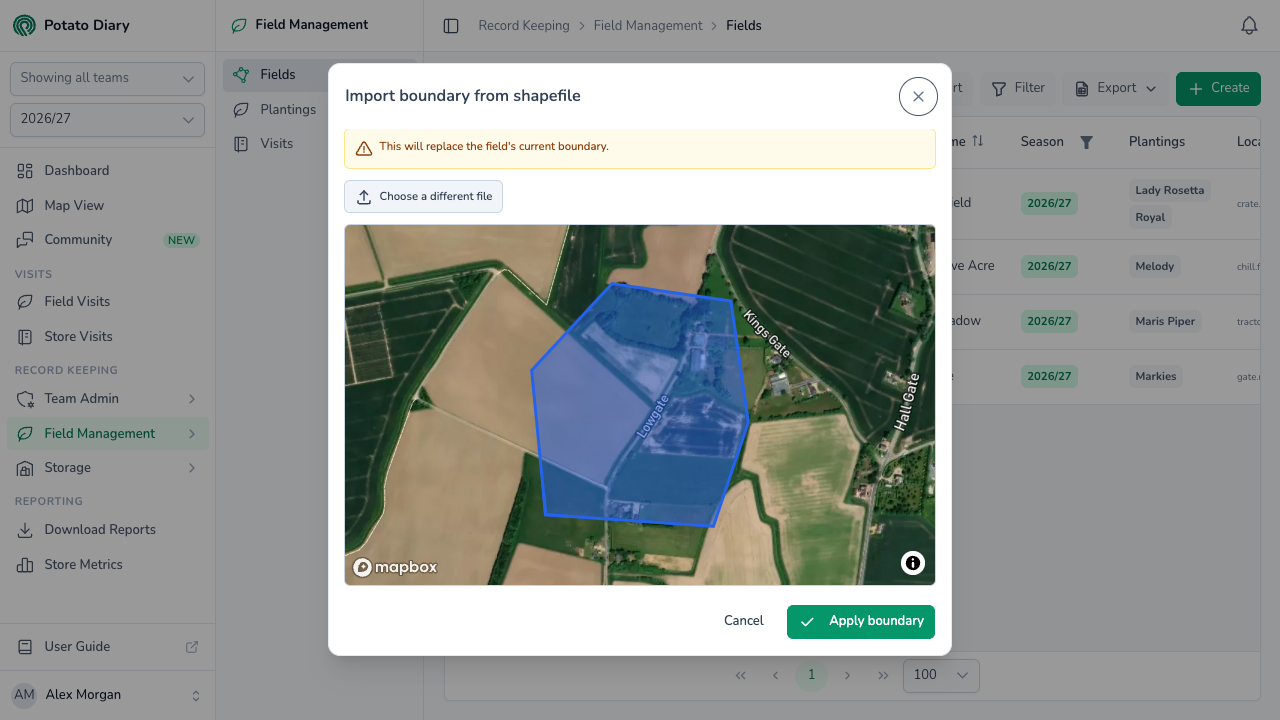The image size is (1280, 720).
Task: Open the notifications bell
Action: tap(1249, 26)
